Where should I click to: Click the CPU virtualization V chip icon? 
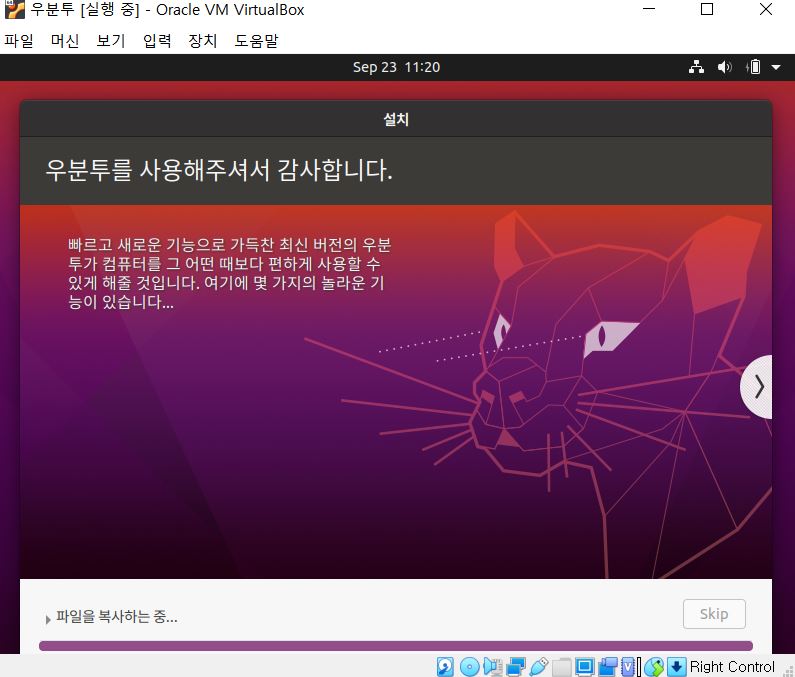pos(628,666)
